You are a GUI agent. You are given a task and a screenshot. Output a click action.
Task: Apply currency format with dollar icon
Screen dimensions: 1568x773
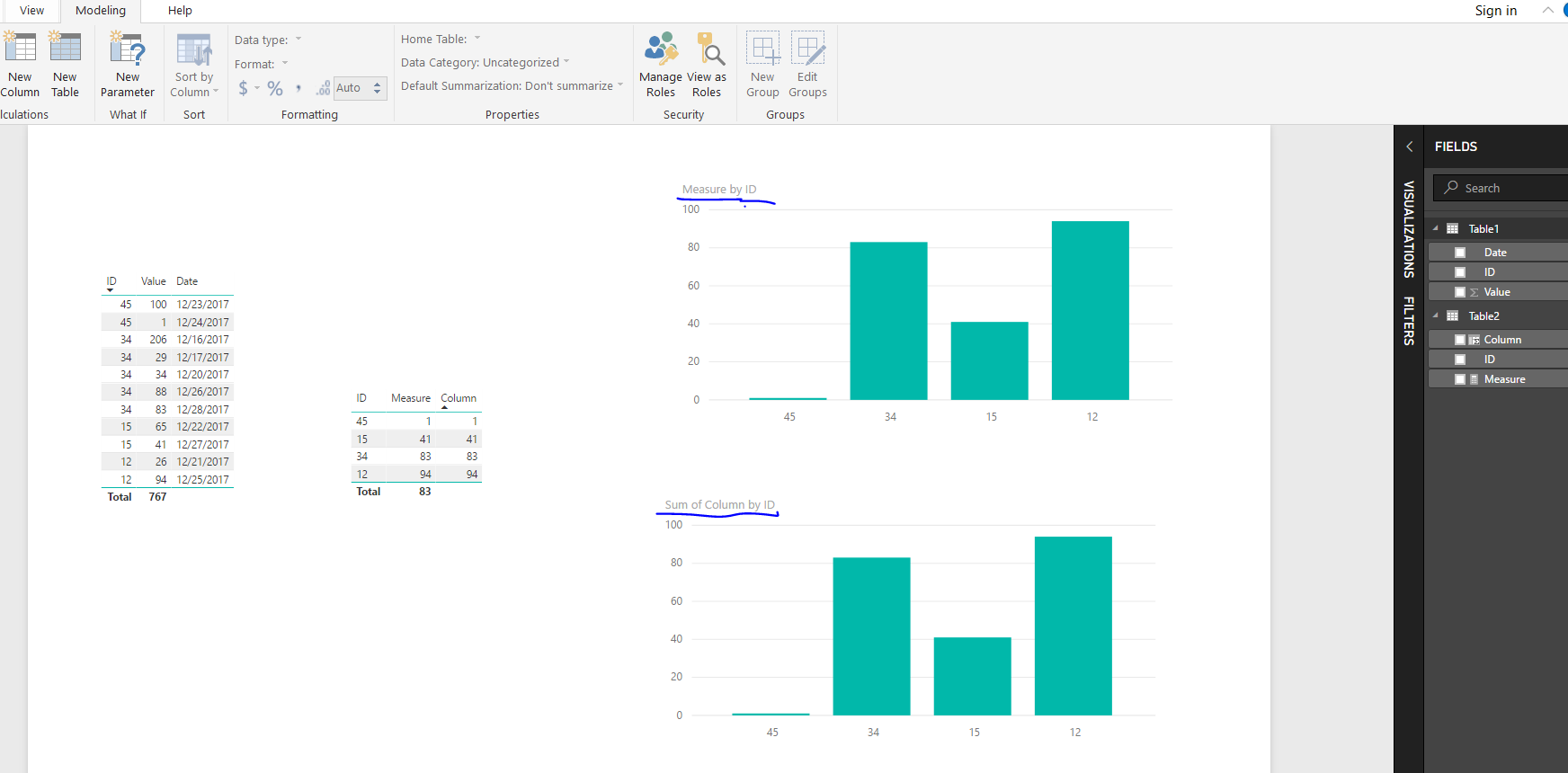pyautogui.click(x=244, y=88)
